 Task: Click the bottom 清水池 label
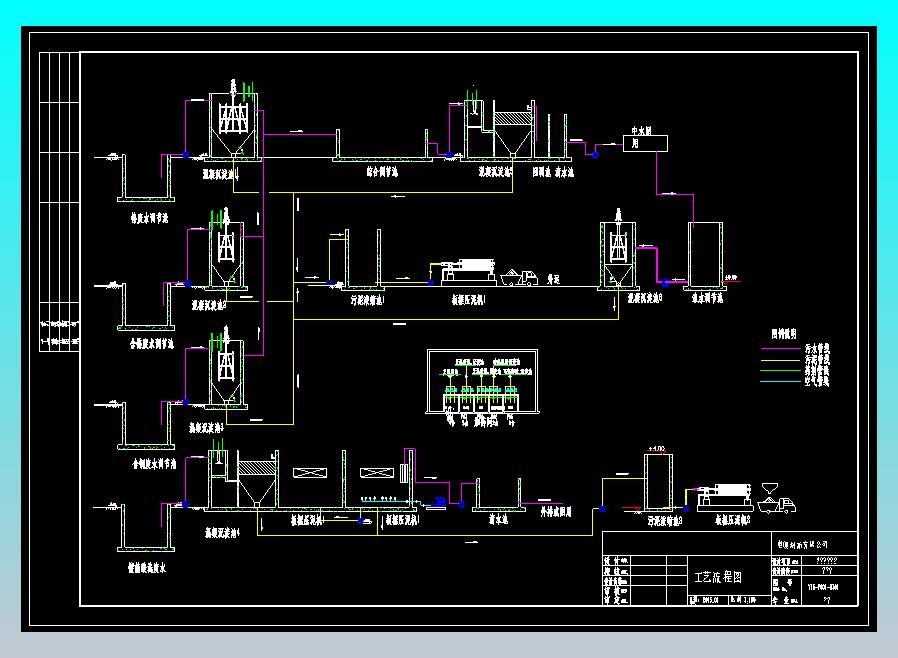pos(498,519)
